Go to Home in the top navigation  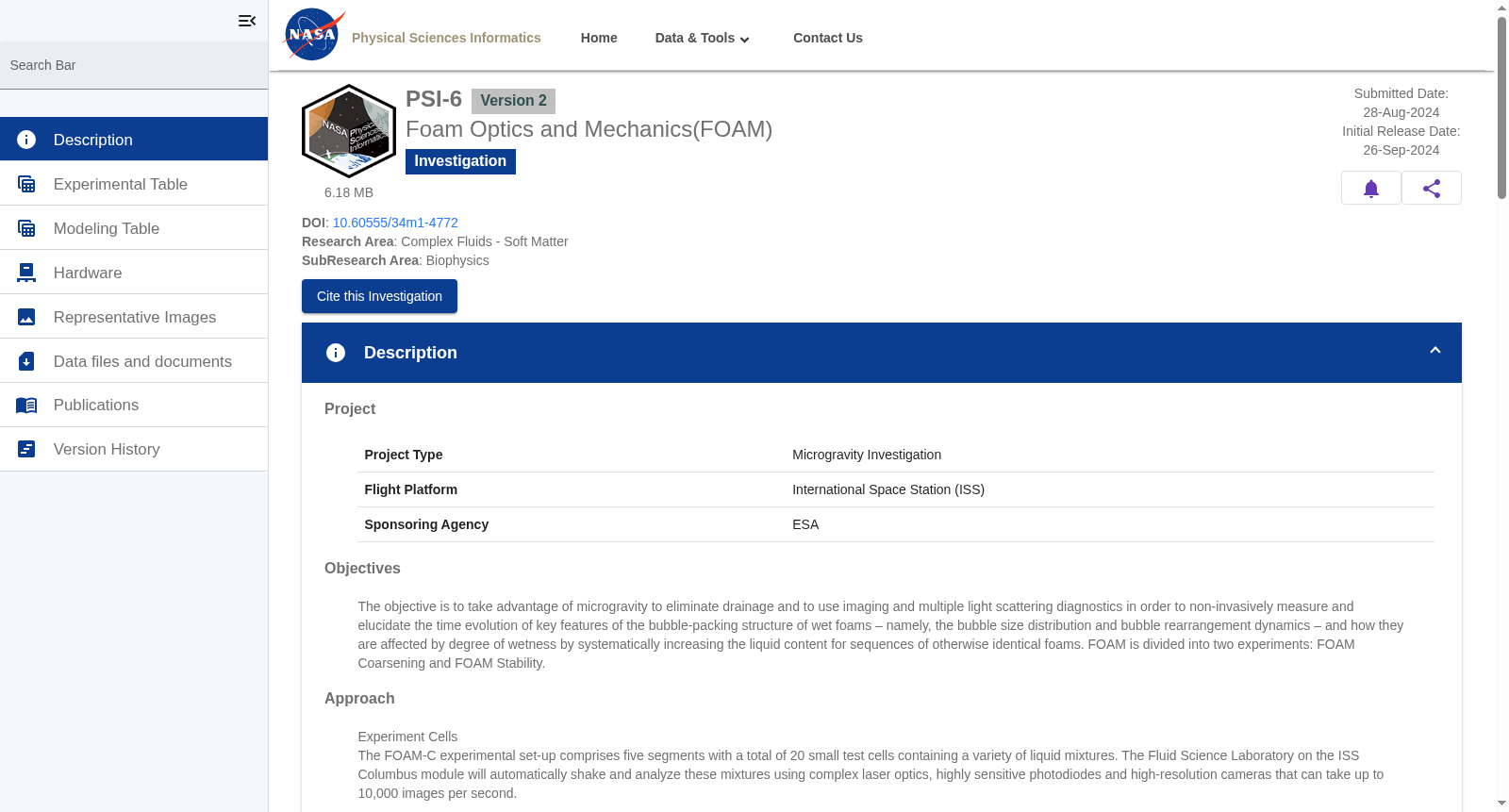click(x=599, y=38)
